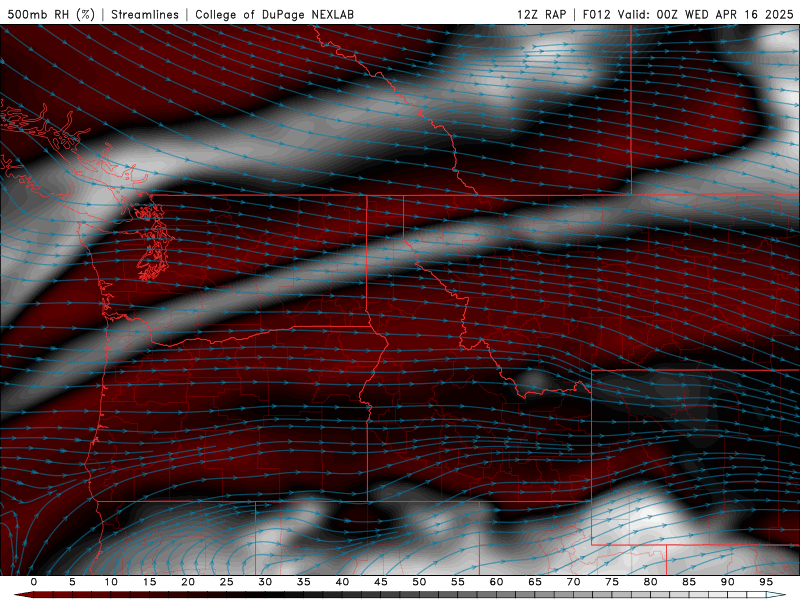
Task: Click the colorbar tick label "40"
Action: pyautogui.click(x=342, y=582)
